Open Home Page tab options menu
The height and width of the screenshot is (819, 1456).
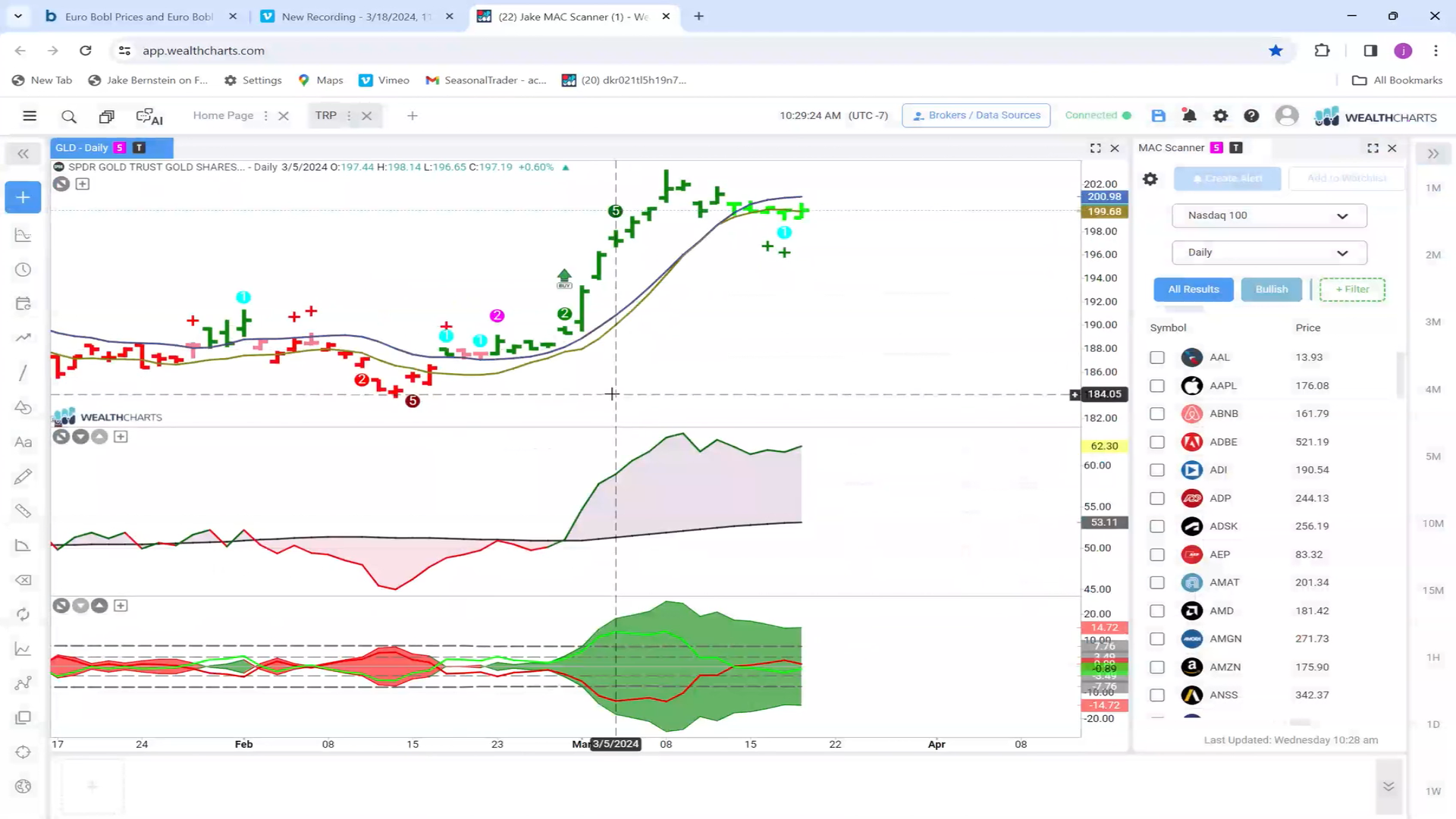point(265,115)
